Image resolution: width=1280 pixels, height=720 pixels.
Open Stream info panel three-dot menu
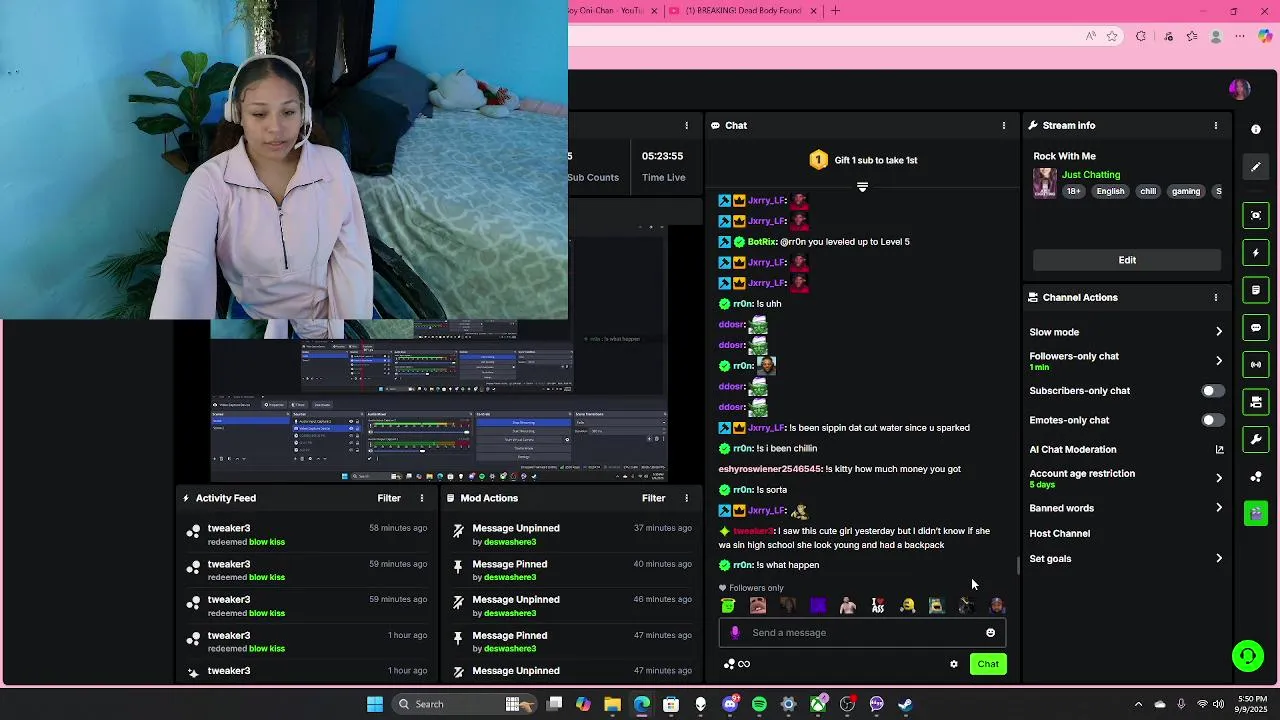coord(1216,126)
